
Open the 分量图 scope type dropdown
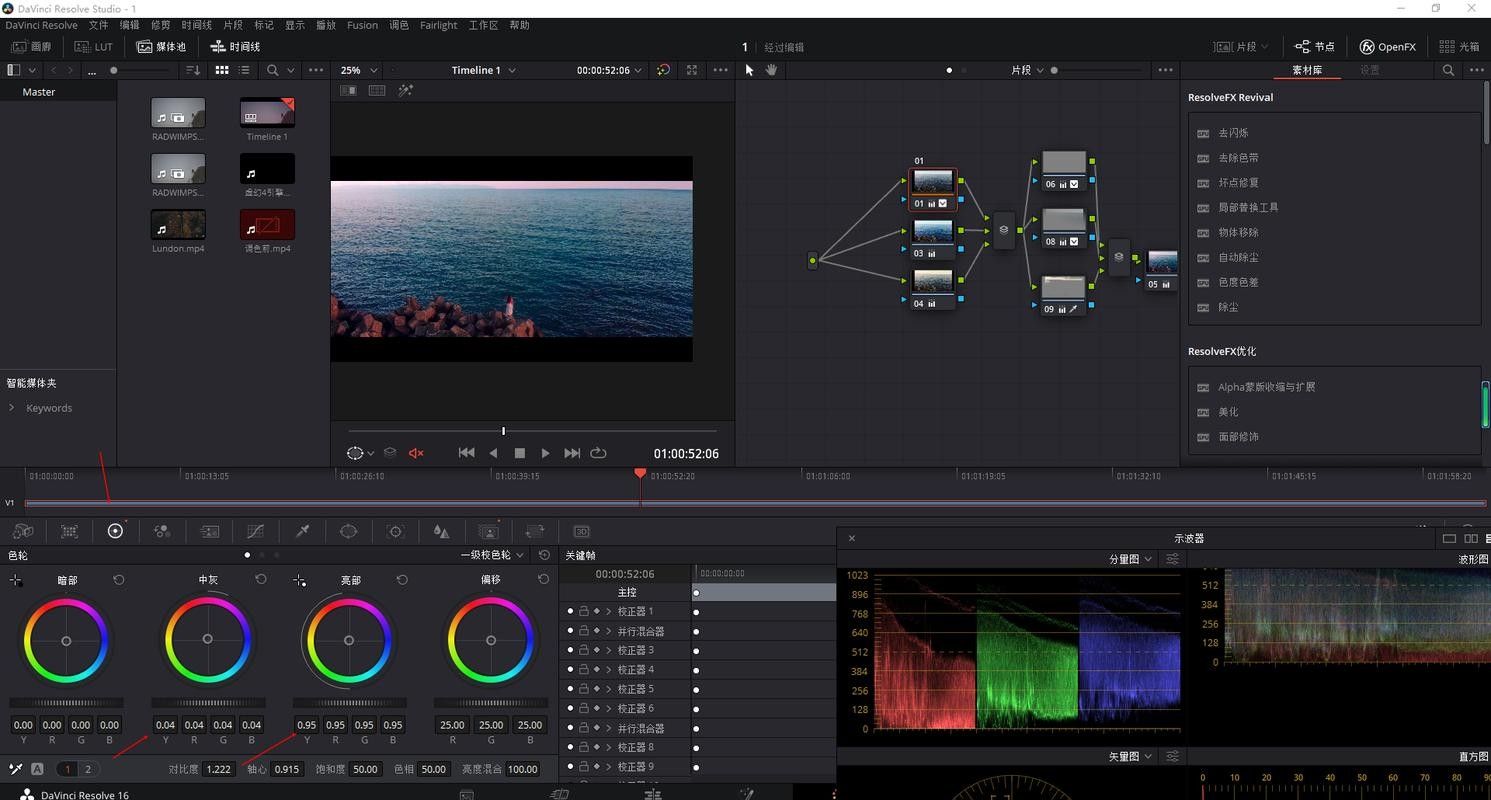[x=1130, y=559]
